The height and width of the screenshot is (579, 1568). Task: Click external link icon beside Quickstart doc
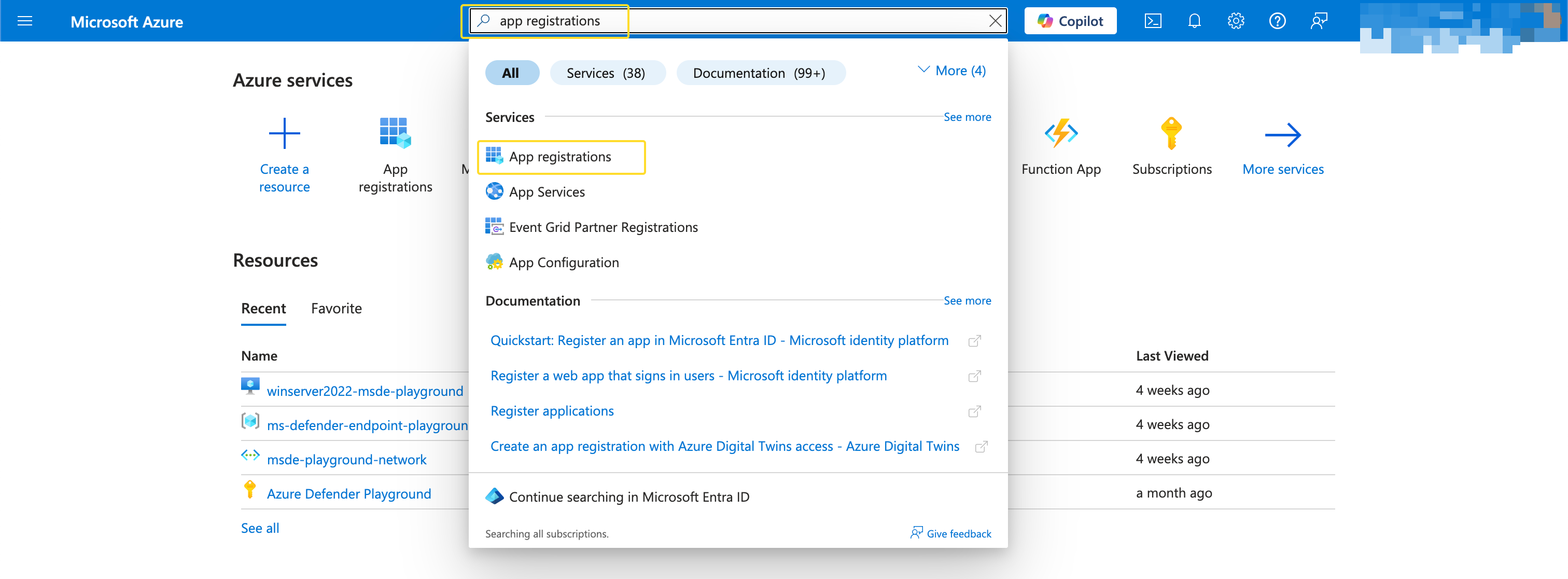pos(974,340)
